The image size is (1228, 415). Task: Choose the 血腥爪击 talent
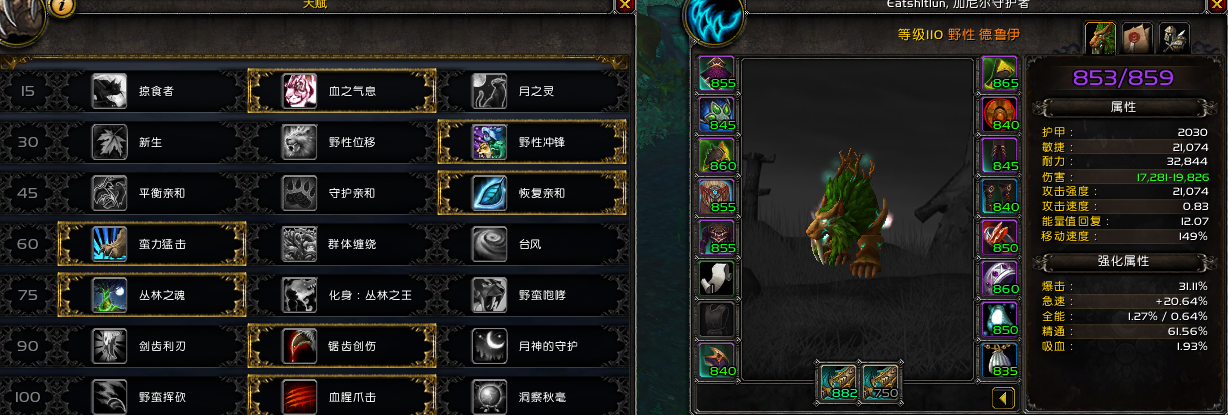tap(341, 396)
